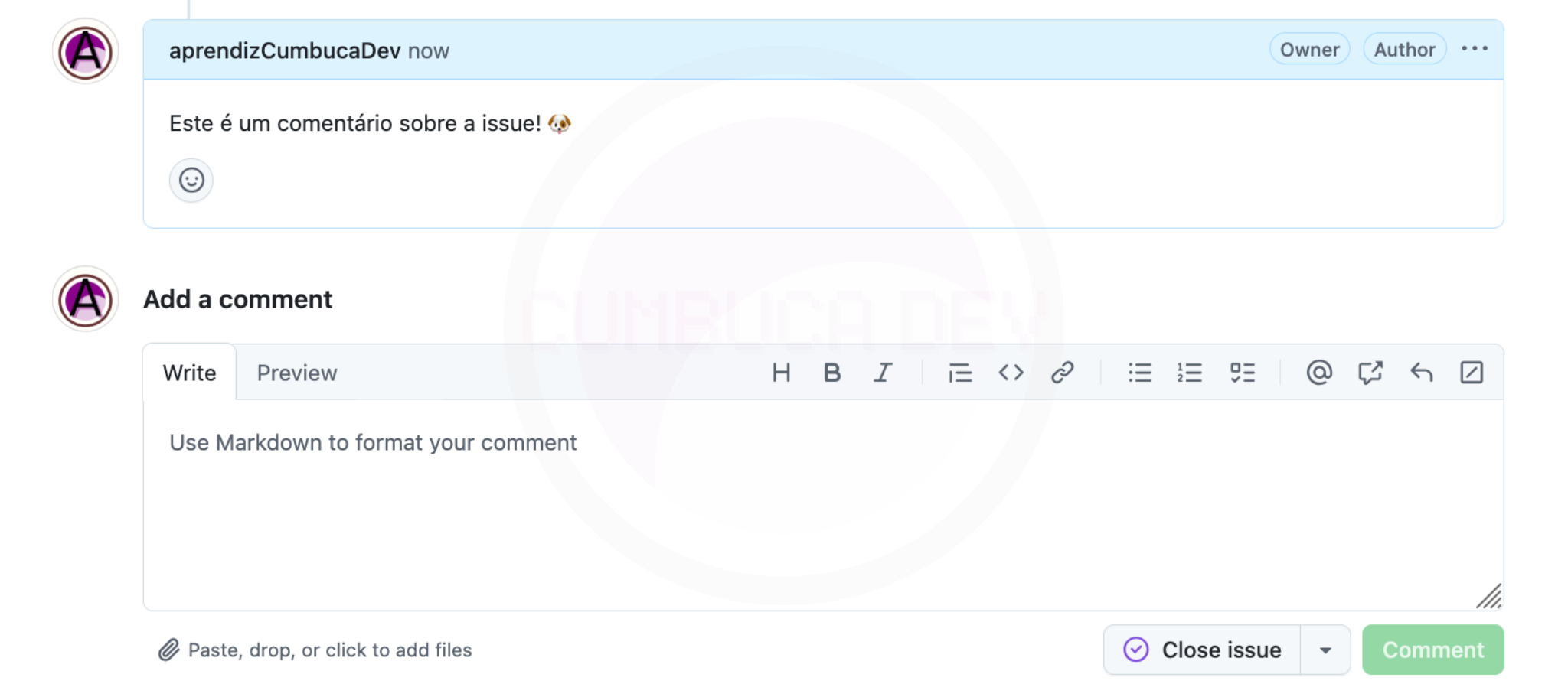Insert a heading with the H icon
This screenshot has width=1568, height=697.
pos(781,373)
